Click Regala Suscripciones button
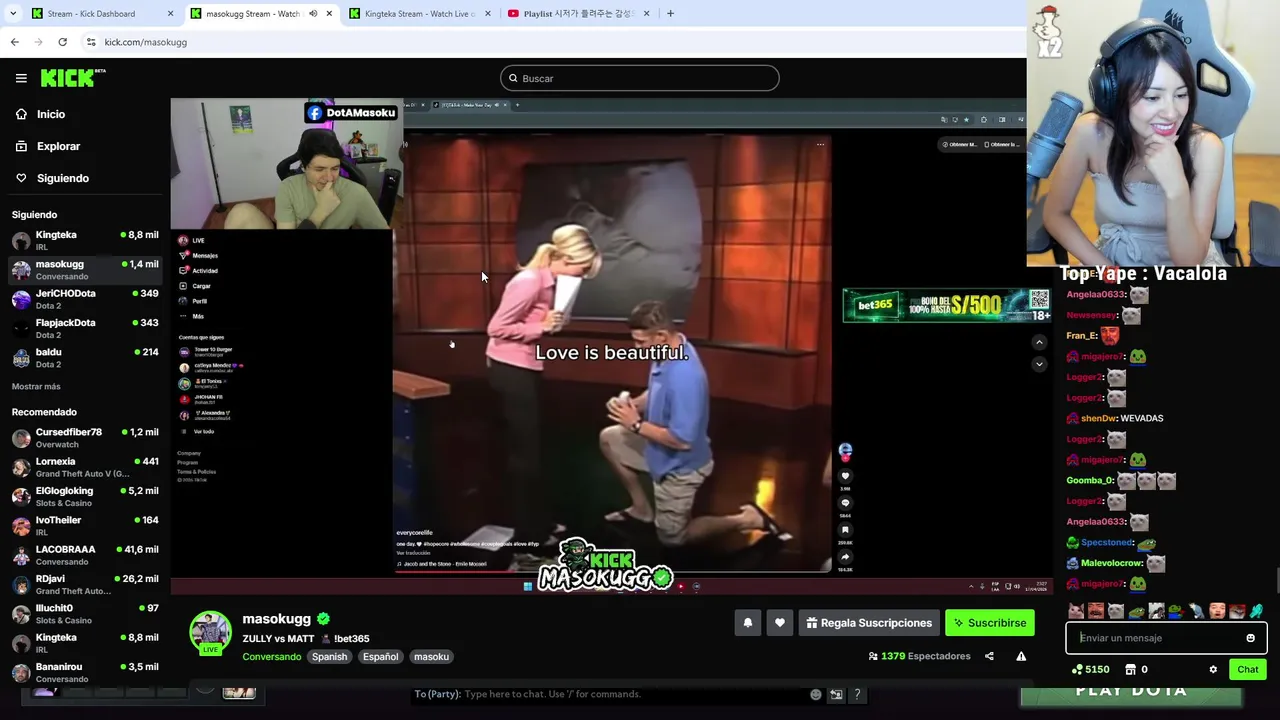 click(x=869, y=623)
